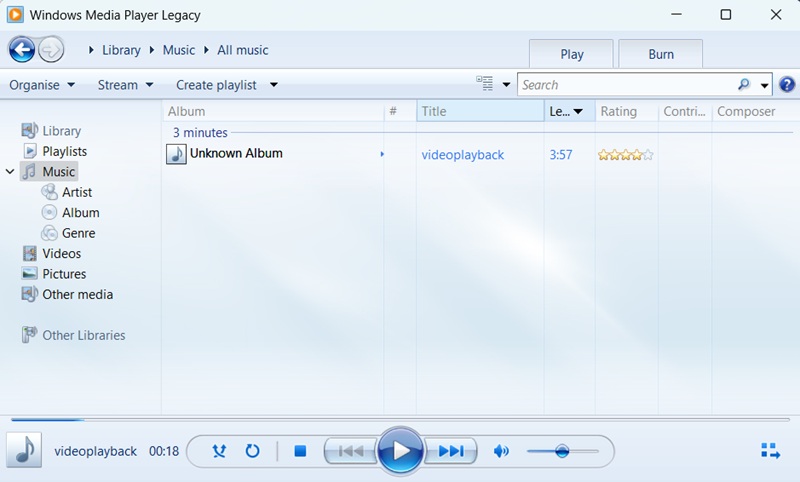Screen dimensions: 800x482
Task: Turn repeat on
Action: point(253,451)
